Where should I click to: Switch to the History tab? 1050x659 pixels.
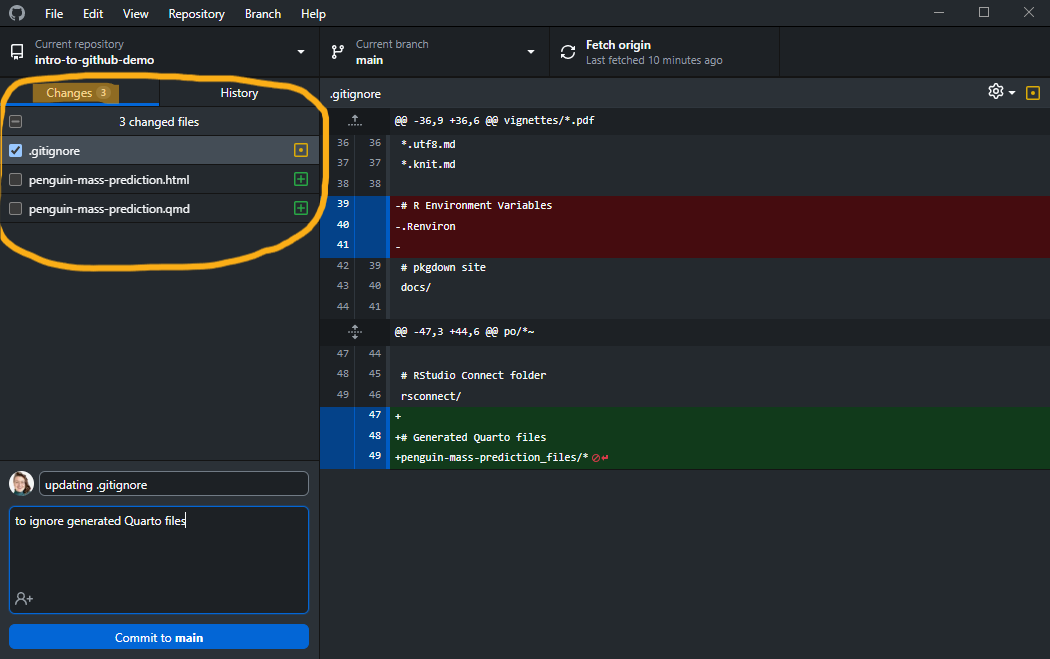tap(239, 93)
